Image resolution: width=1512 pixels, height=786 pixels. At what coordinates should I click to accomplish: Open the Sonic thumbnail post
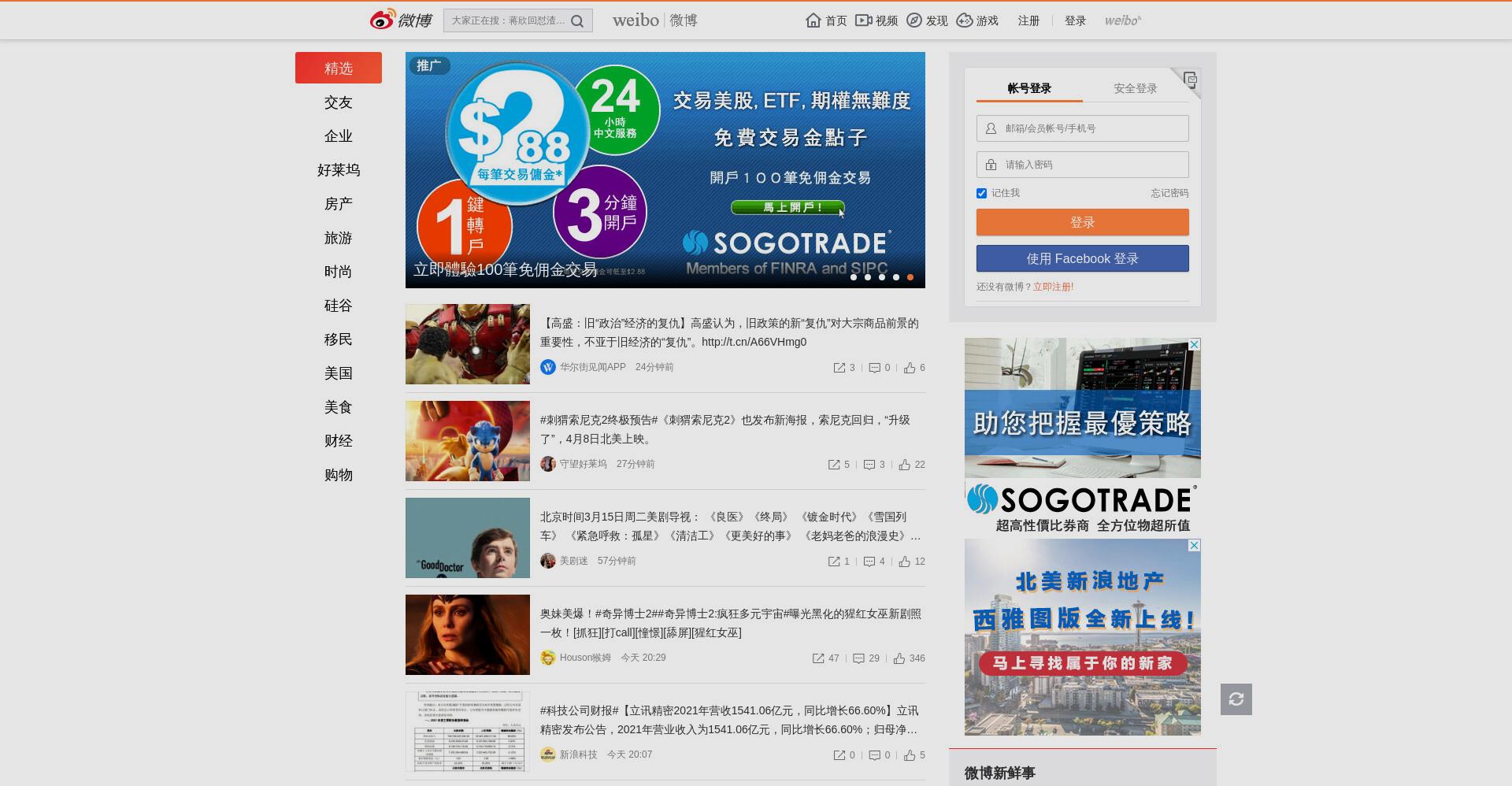tap(468, 441)
